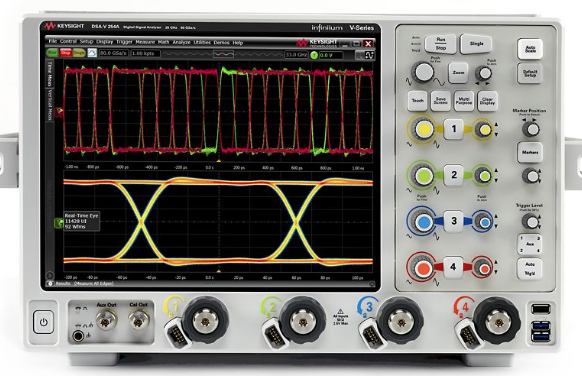Open the Help menu
The height and width of the screenshot is (376, 582).
tap(238, 43)
